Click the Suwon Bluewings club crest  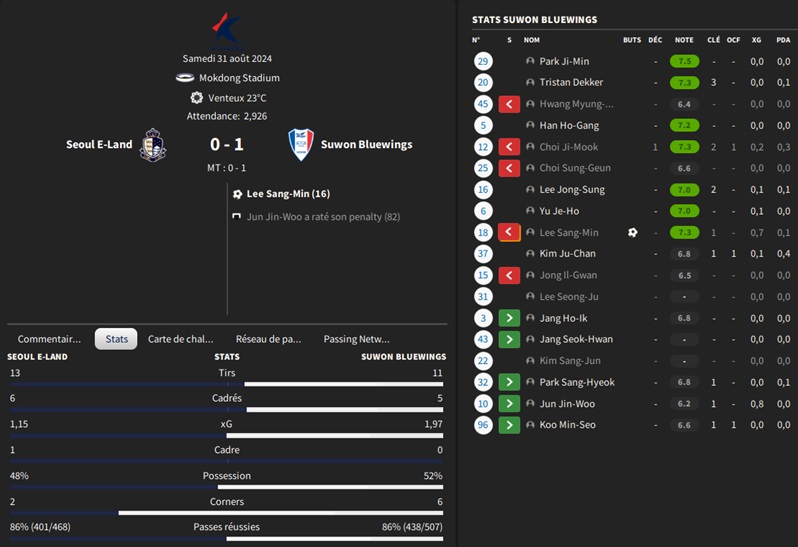[x=300, y=144]
